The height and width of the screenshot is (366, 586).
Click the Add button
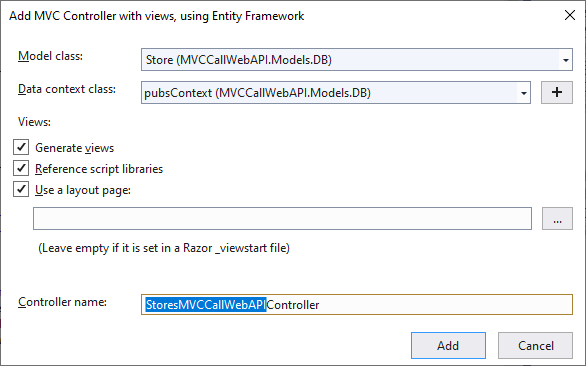point(448,345)
